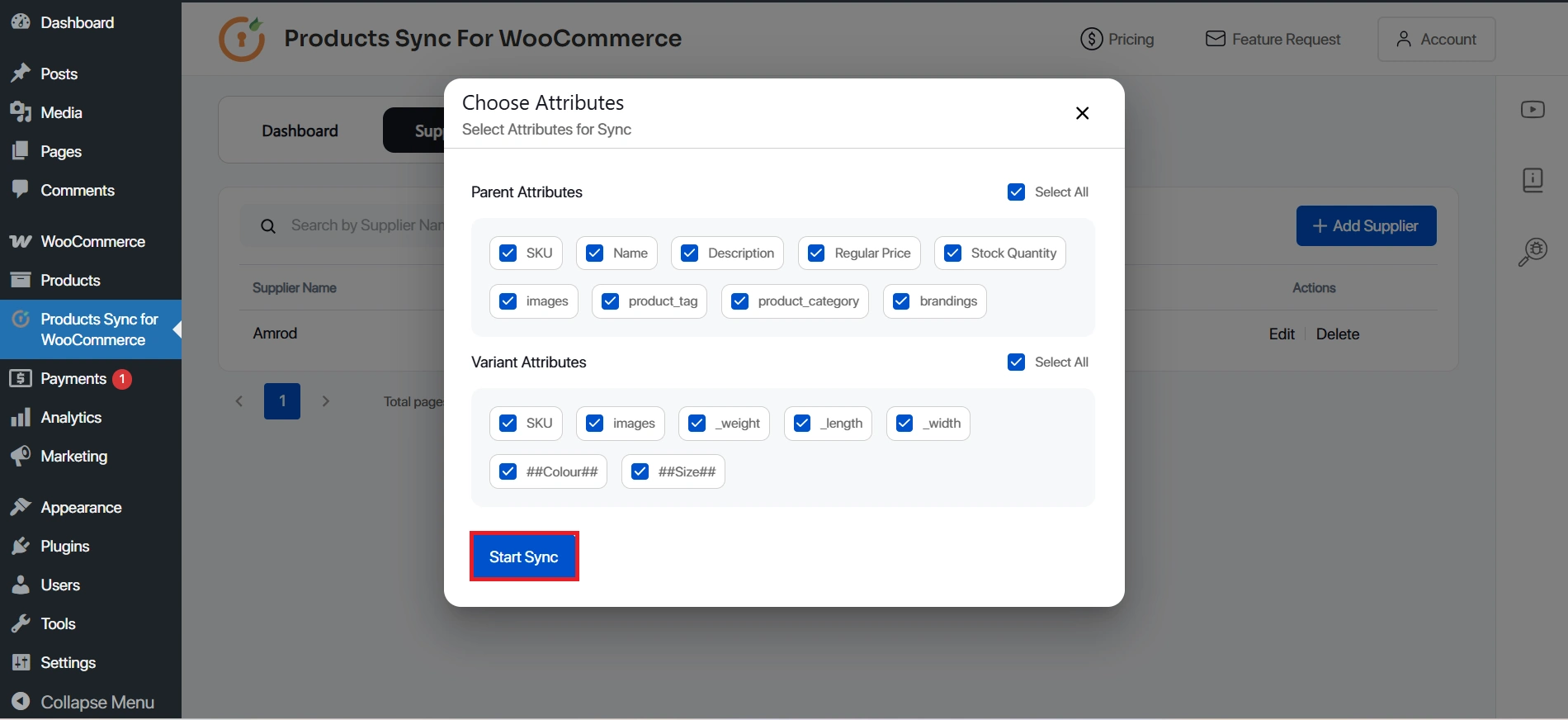Go to next page arrow
Screen dimensions: 1568x720
[326, 401]
